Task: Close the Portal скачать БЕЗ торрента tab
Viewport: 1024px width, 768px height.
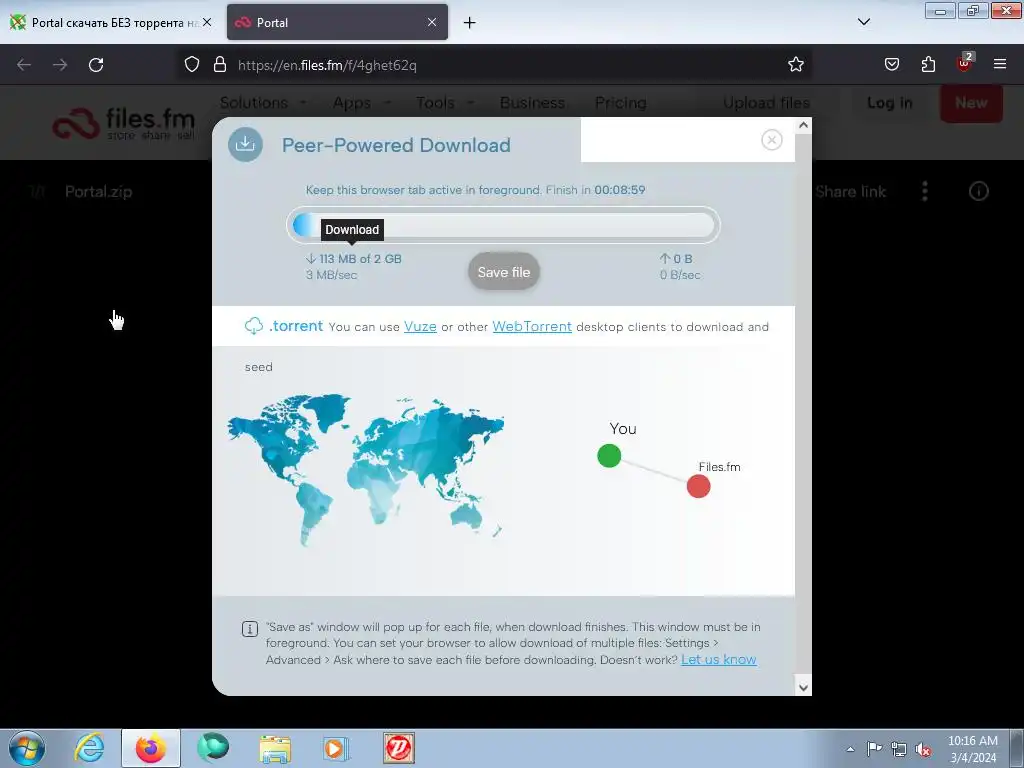Action: (x=207, y=22)
